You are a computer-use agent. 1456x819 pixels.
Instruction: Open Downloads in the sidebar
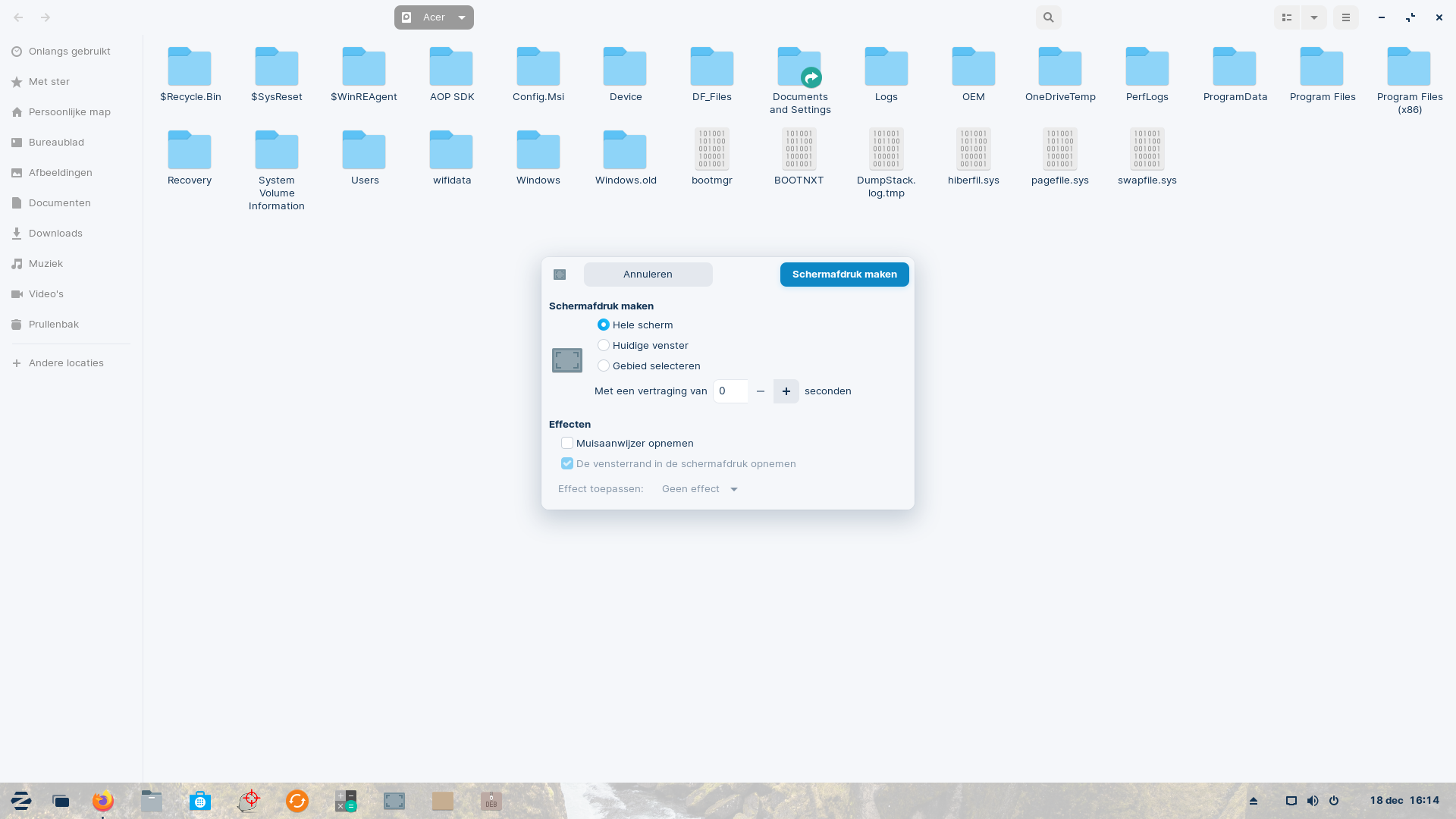click(55, 233)
